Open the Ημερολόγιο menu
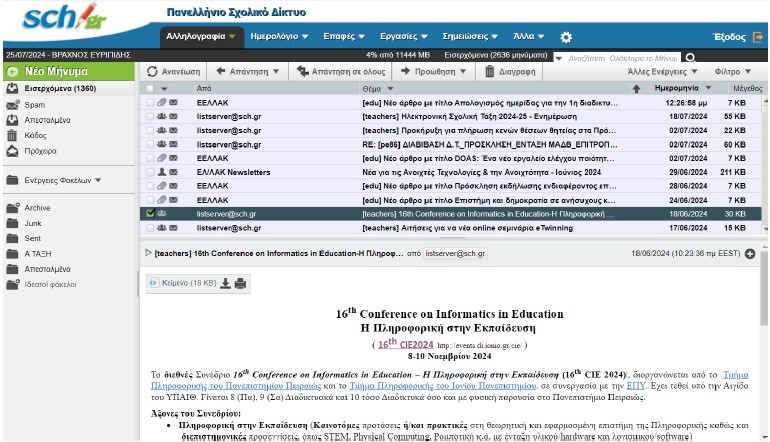 coord(279,36)
